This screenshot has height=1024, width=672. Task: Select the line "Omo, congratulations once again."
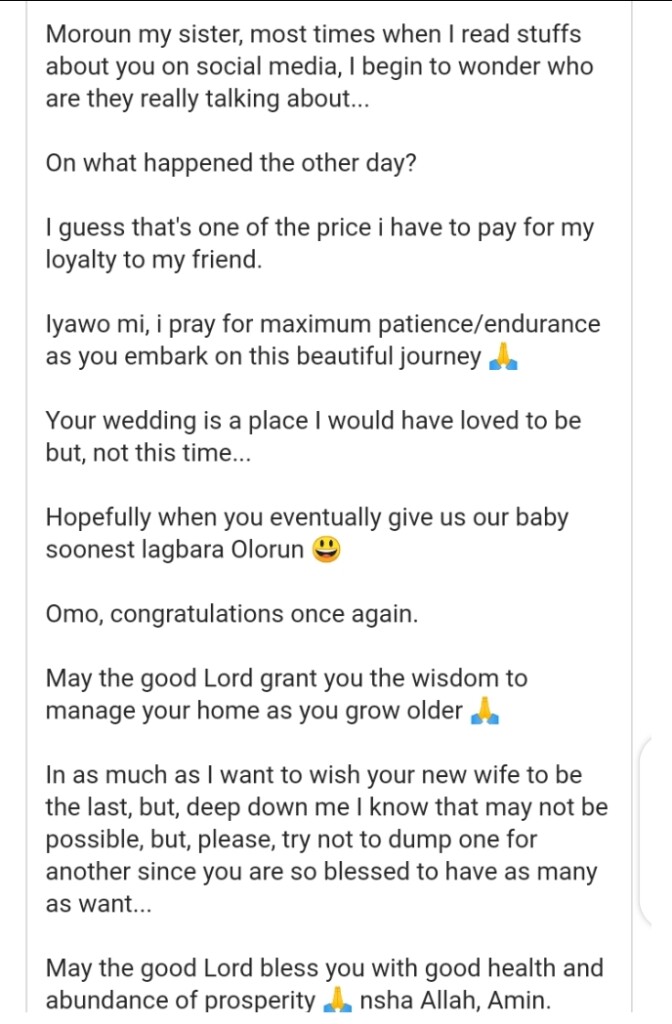click(x=231, y=614)
